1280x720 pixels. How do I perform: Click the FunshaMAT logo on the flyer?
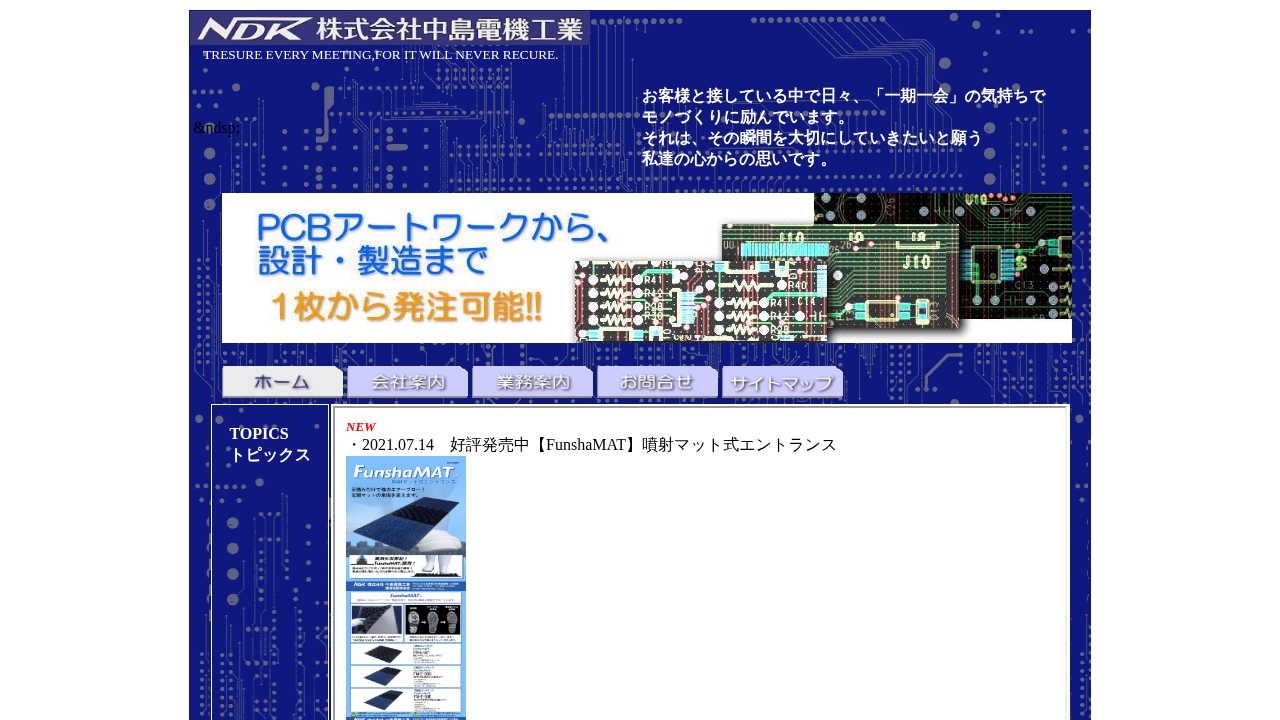tap(405, 470)
